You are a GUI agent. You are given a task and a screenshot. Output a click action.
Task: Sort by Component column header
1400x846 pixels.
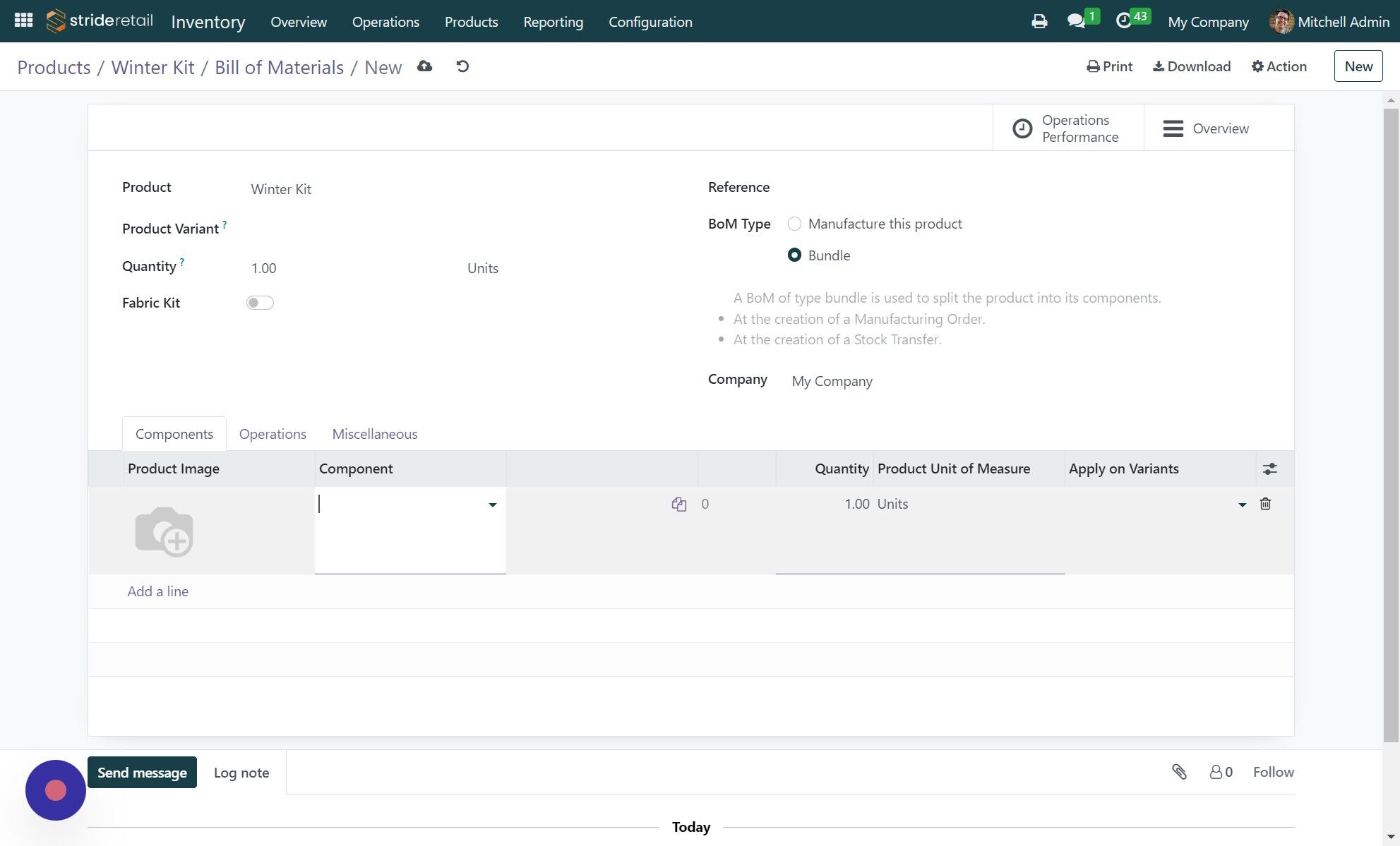pos(410,469)
